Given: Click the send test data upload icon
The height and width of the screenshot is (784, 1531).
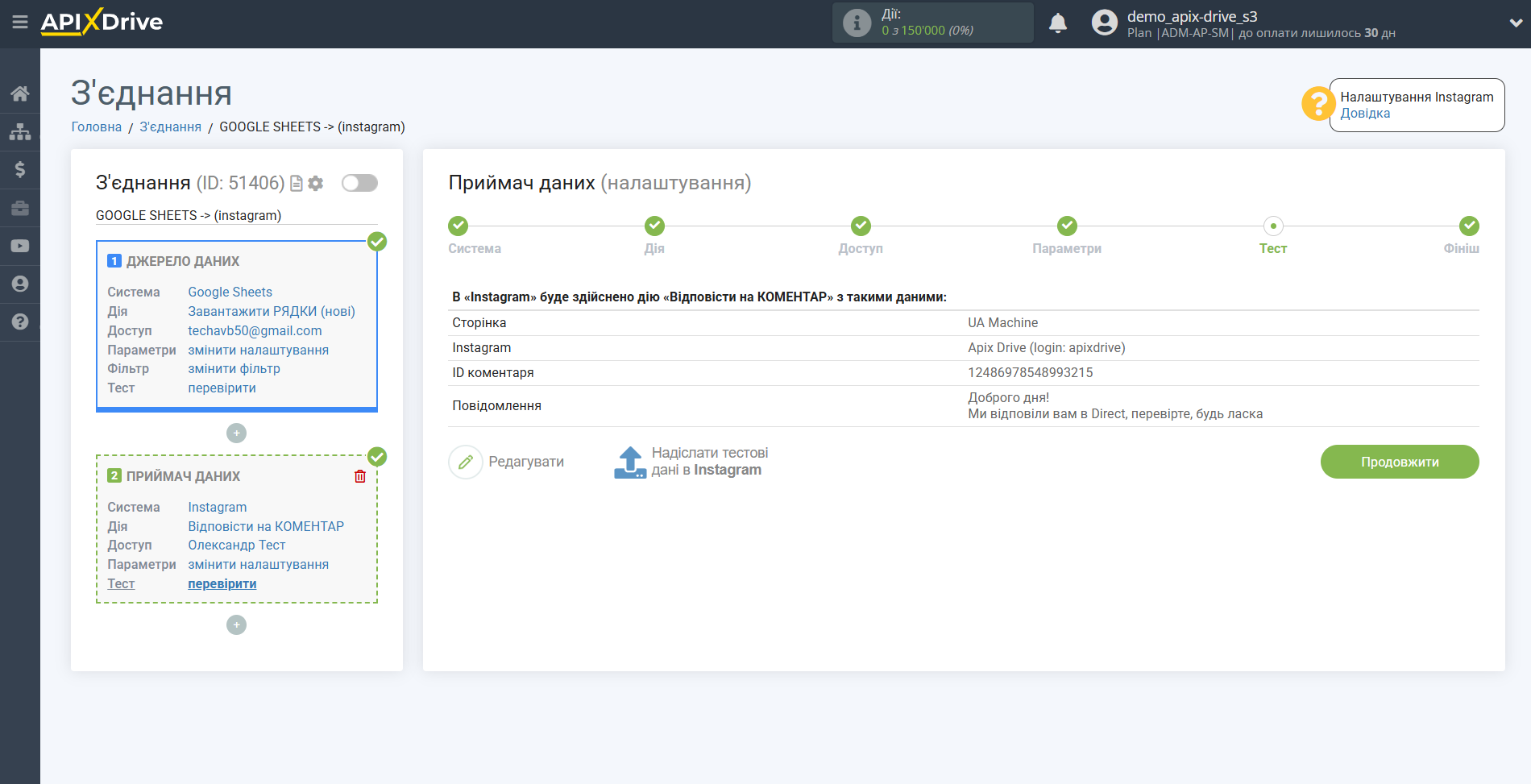Looking at the screenshot, I should [630, 463].
